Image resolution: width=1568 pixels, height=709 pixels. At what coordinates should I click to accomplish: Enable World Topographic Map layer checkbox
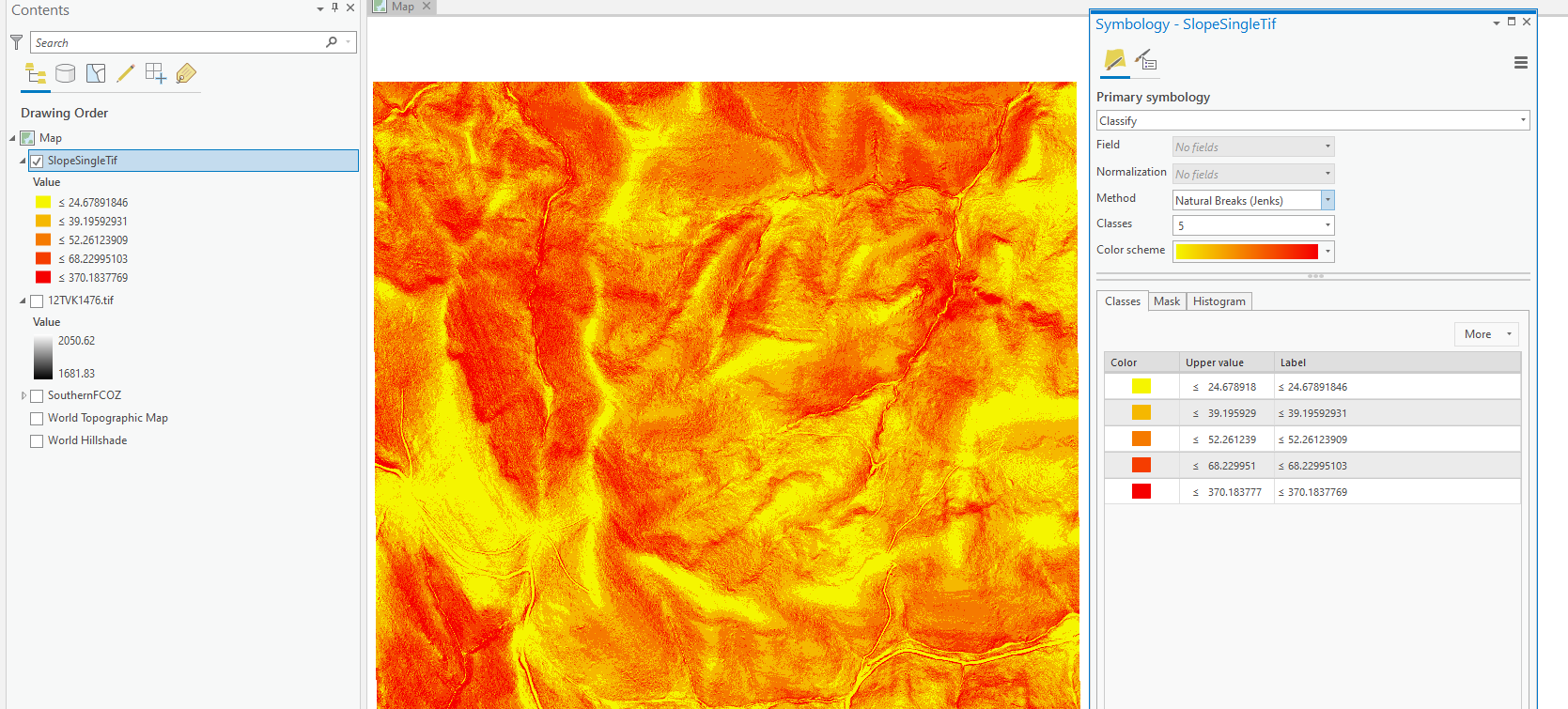[x=37, y=419]
